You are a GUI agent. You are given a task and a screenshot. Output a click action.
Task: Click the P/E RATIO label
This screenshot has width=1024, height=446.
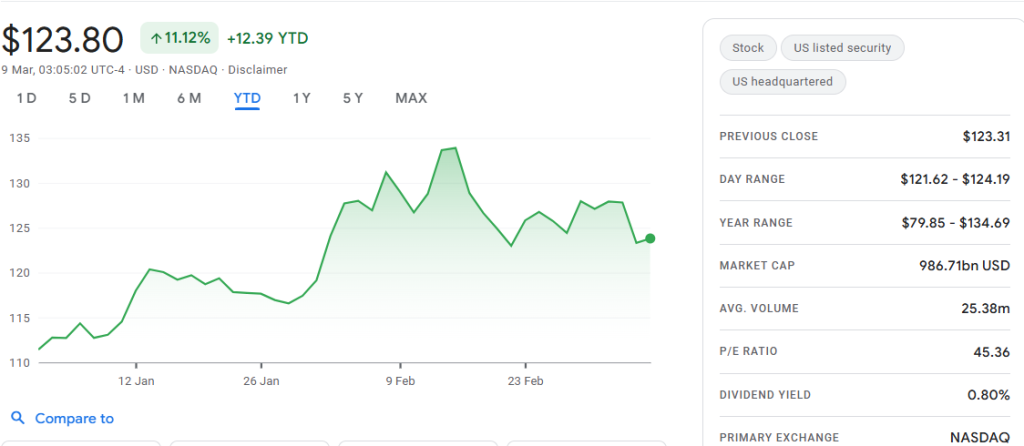(x=748, y=351)
